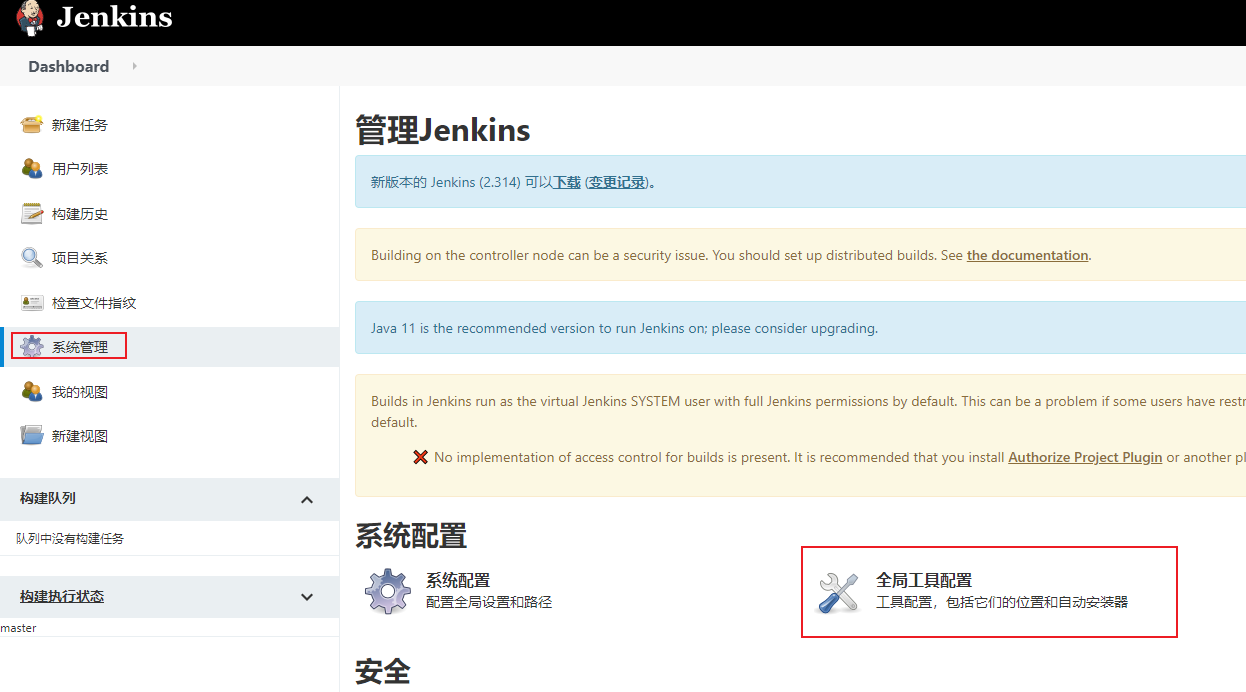This screenshot has height=692, width=1246.
Task: Click the 项目关系 magnifier icon
Action: [x=32, y=258]
